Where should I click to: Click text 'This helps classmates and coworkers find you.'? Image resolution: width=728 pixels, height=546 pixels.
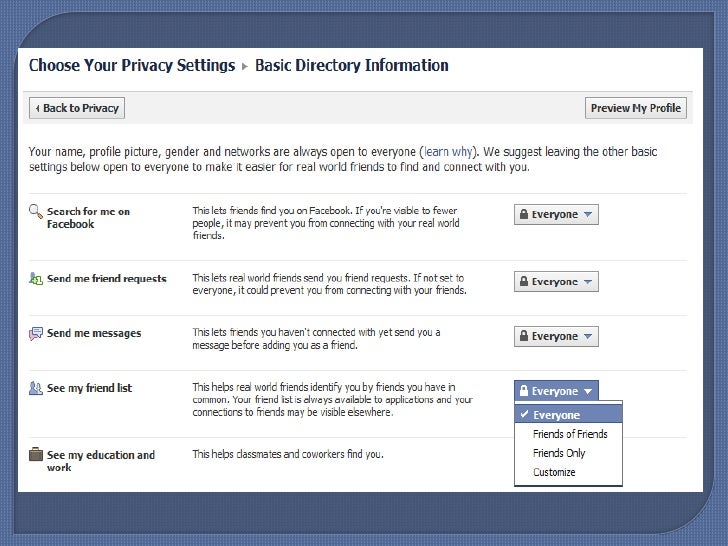tap(288, 454)
